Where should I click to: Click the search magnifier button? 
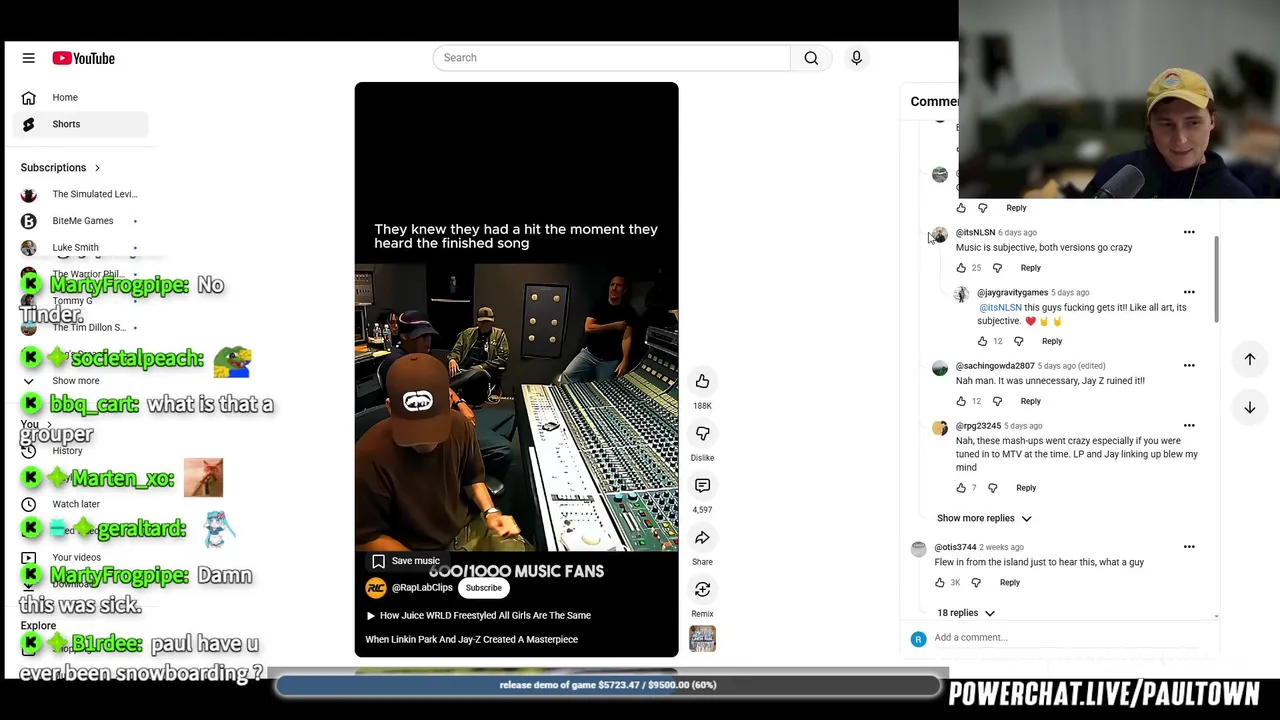pyautogui.click(x=811, y=58)
